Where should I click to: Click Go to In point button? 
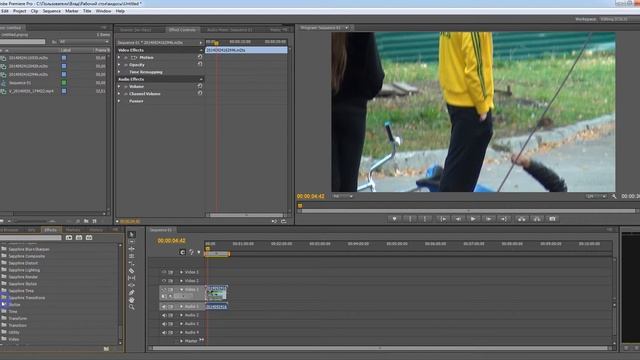tap(443, 219)
